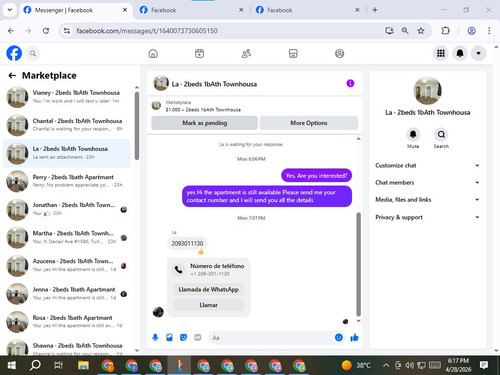Expand Media, files and links section
Screen dimensions: 500x375
[427, 200]
